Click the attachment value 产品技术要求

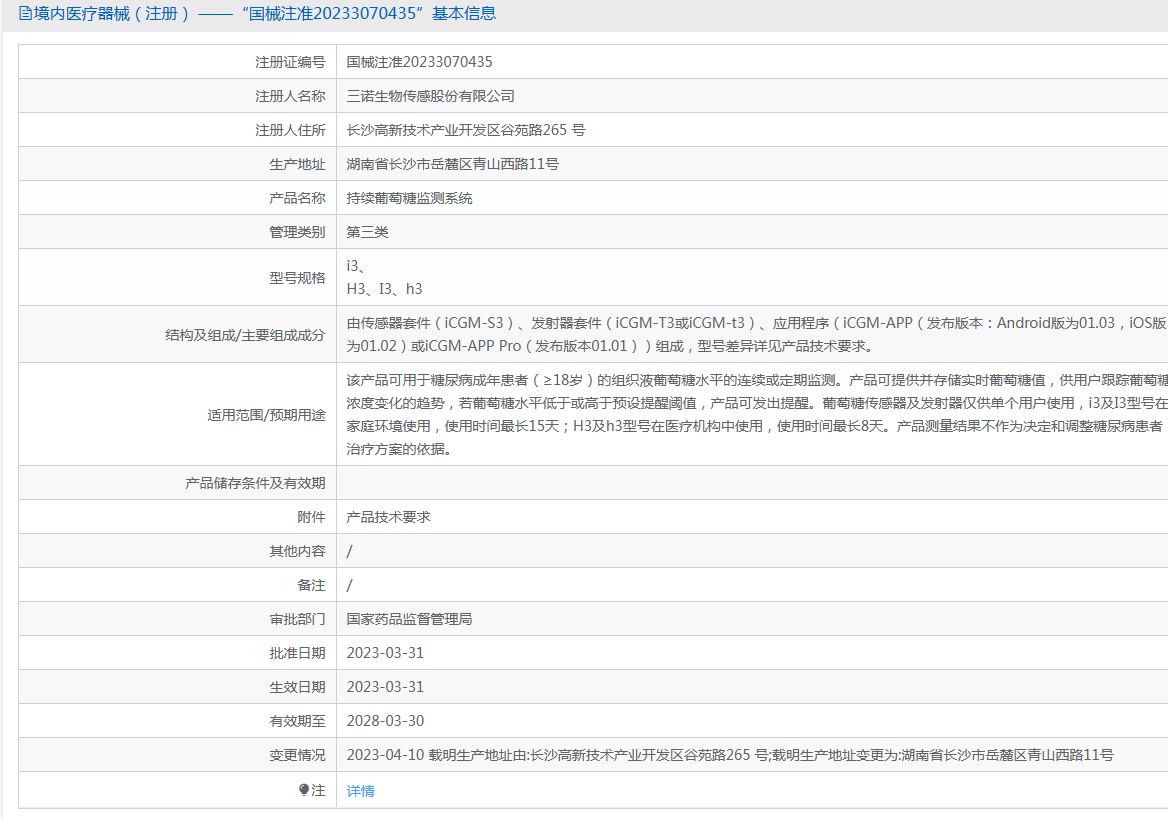[388, 517]
